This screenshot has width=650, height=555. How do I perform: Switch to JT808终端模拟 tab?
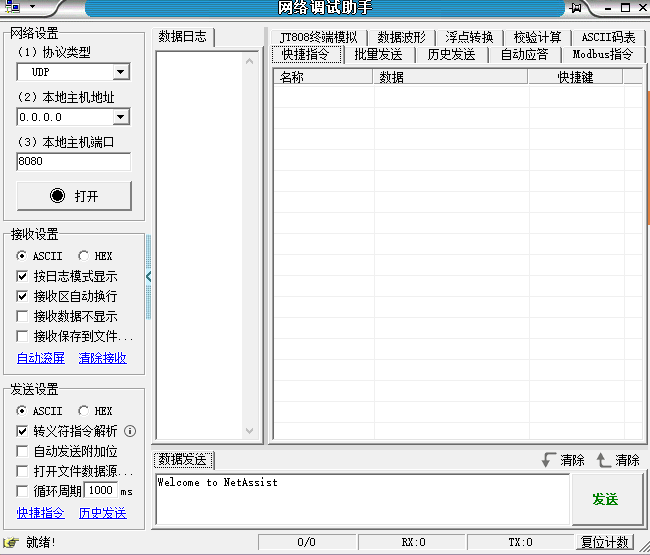(318, 37)
